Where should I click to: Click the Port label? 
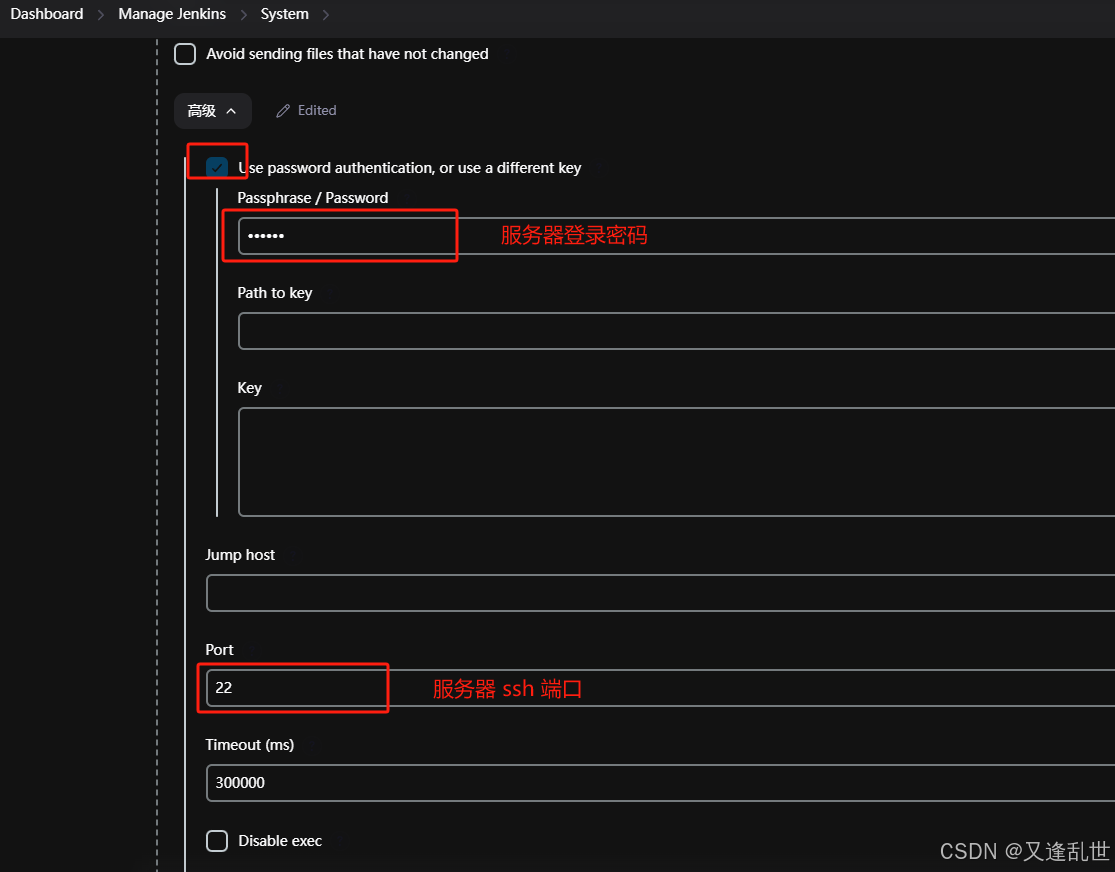click(219, 649)
